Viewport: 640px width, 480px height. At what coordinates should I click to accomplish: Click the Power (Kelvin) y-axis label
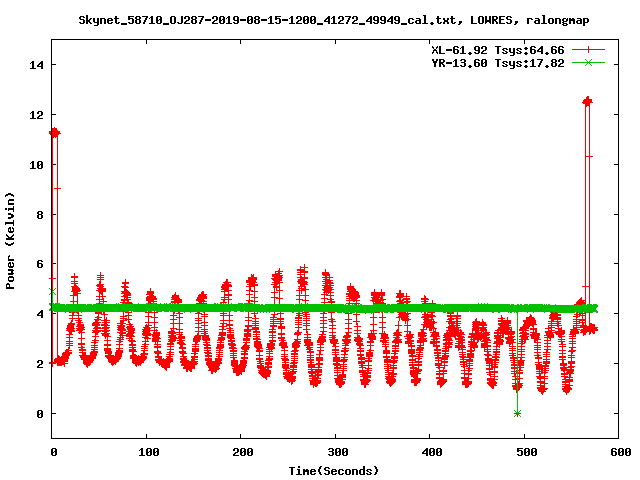click(10, 241)
